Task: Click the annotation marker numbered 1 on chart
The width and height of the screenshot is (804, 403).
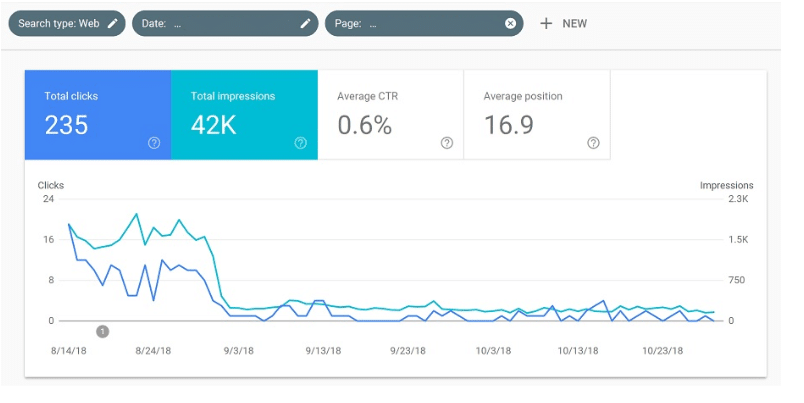Action: click(x=103, y=332)
